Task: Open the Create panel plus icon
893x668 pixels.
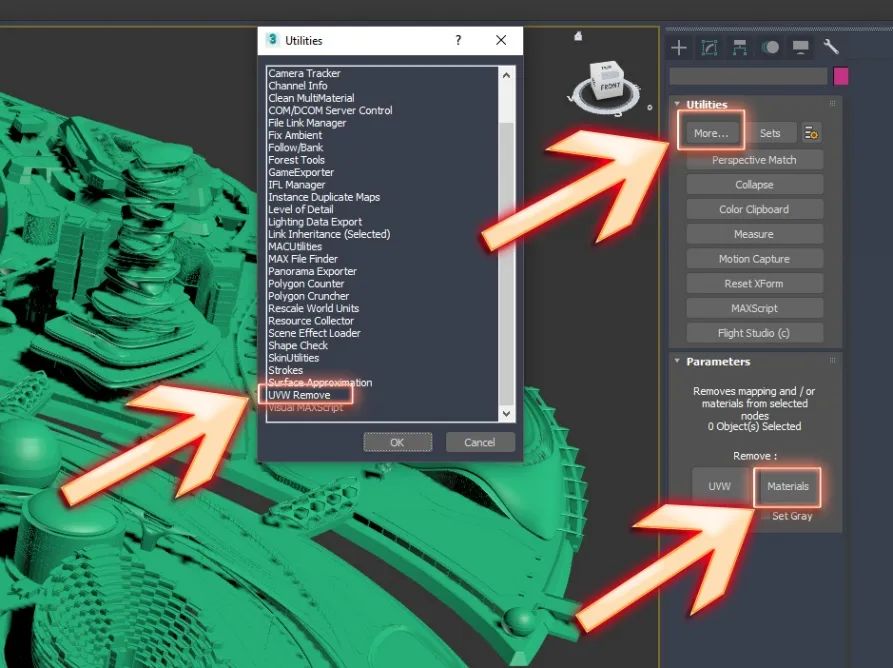Action: pyautogui.click(x=679, y=47)
